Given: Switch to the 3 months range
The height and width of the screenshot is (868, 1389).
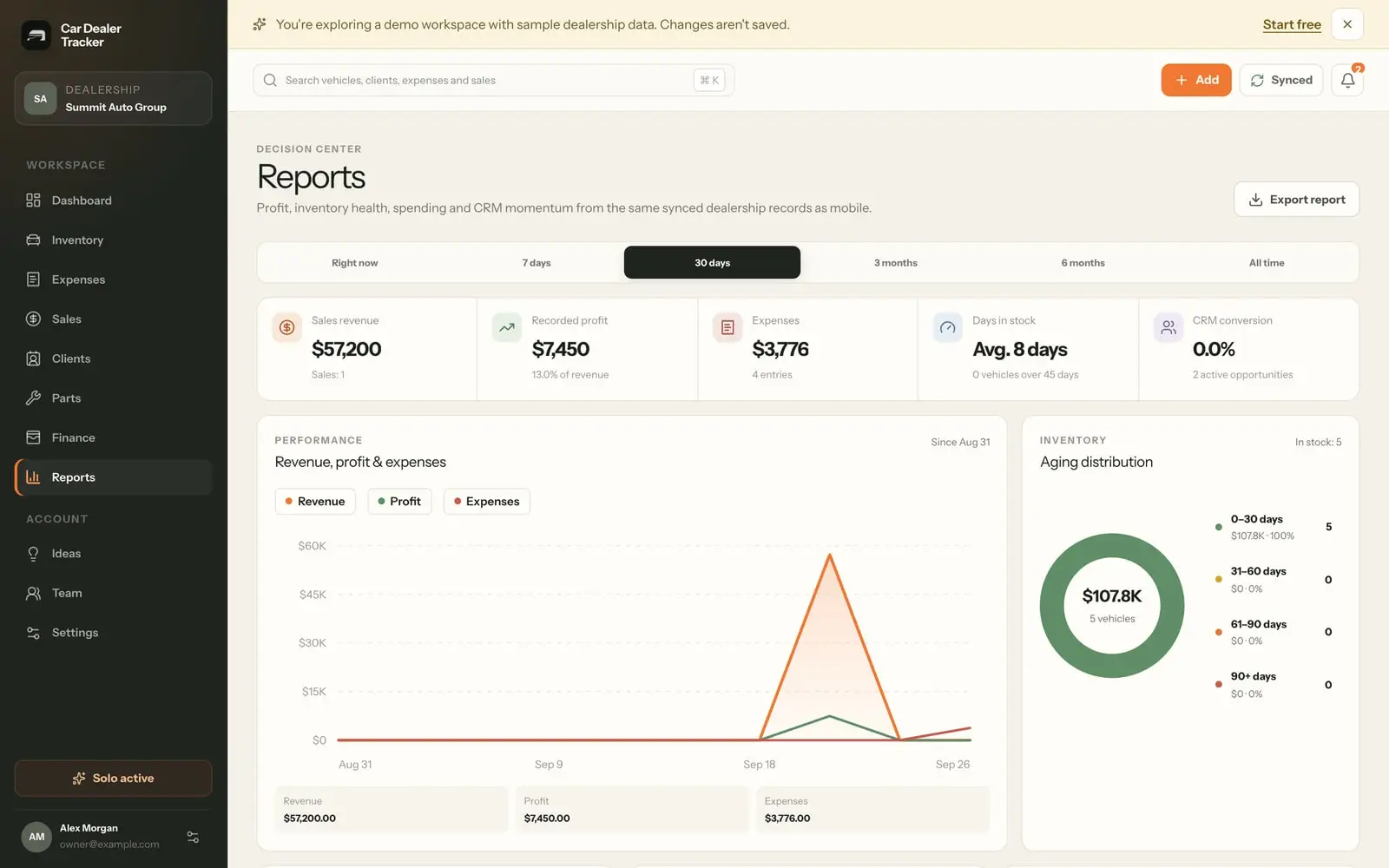Looking at the screenshot, I should pos(895,263).
